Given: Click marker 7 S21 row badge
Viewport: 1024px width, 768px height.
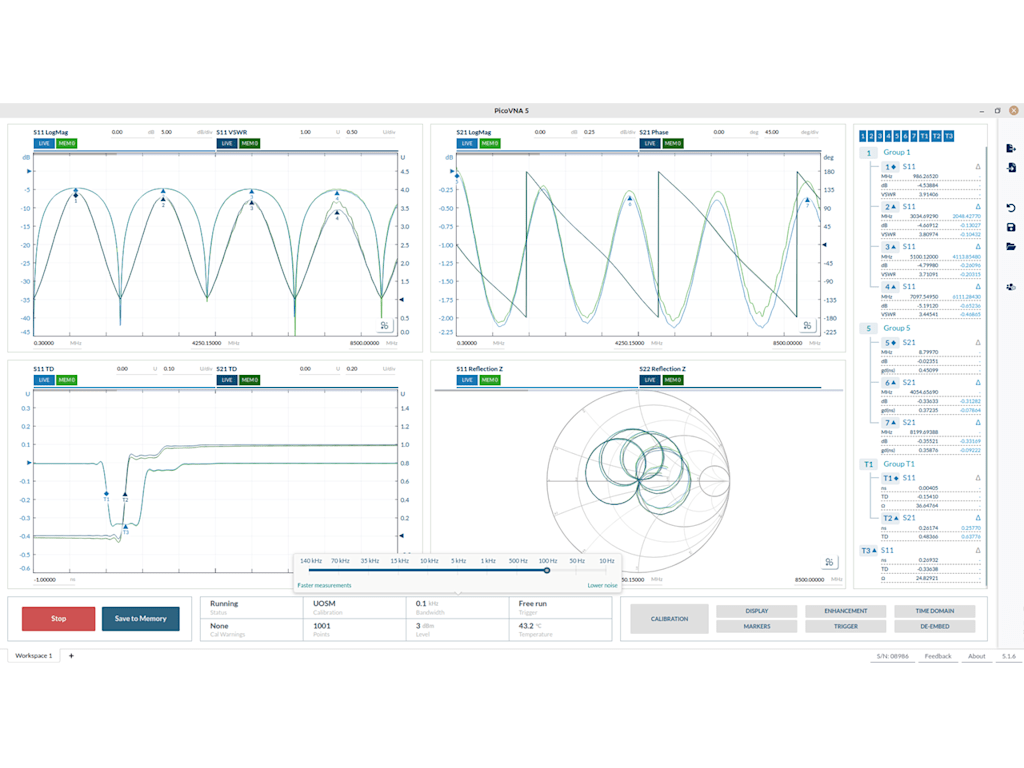Looking at the screenshot, I should point(890,423).
